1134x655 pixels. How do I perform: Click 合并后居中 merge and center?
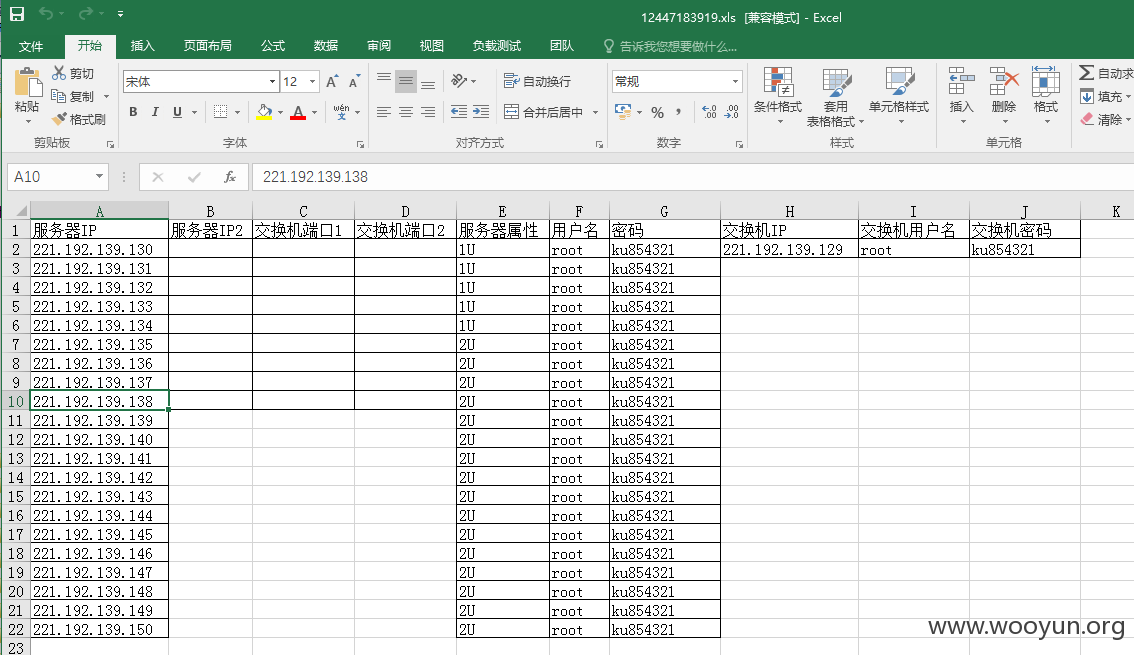[544, 112]
